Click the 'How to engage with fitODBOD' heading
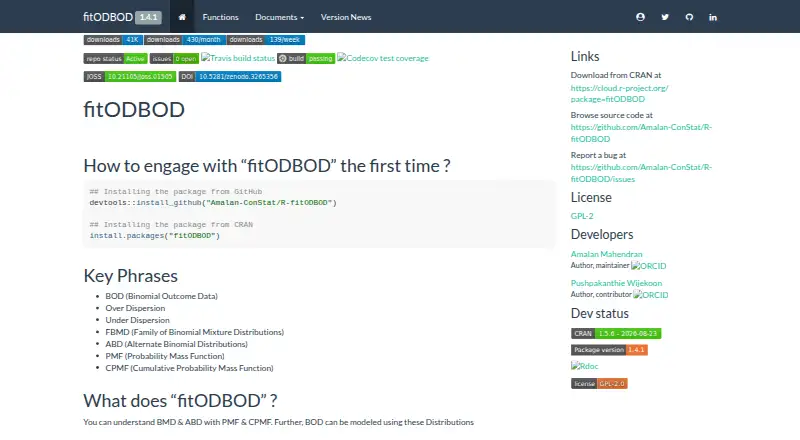Image resolution: width=800 pixels, height=440 pixels. pos(267,166)
